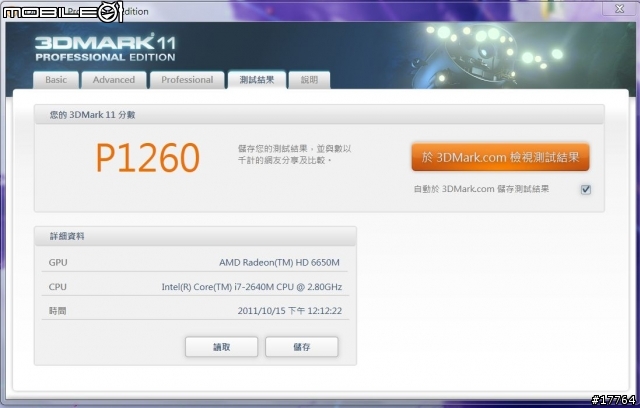Switch to the 說明 help tab
Image resolution: width=640 pixels, height=408 pixels.
tap(309, 80)
